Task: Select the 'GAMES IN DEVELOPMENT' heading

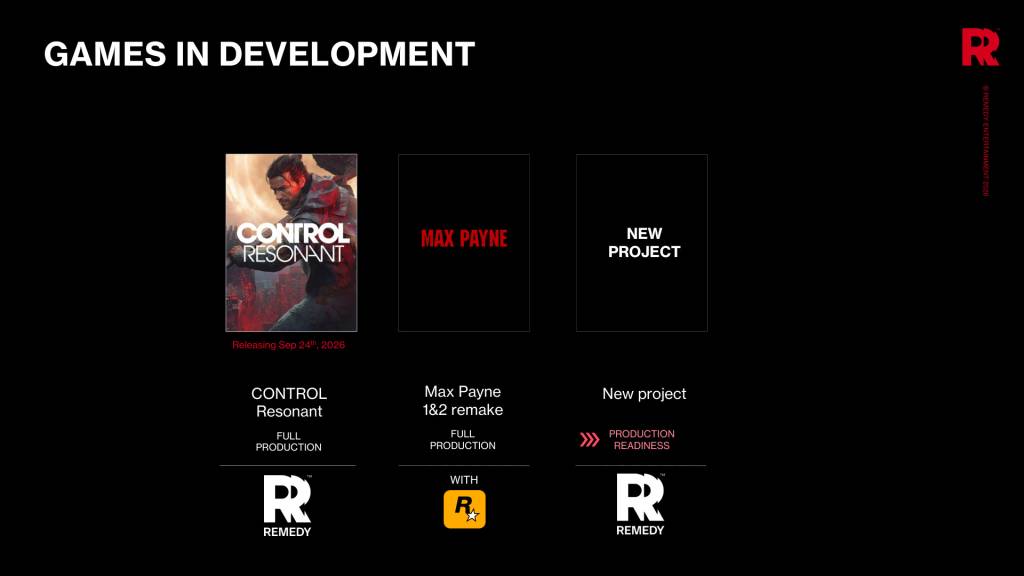Action: coord(259,54)
